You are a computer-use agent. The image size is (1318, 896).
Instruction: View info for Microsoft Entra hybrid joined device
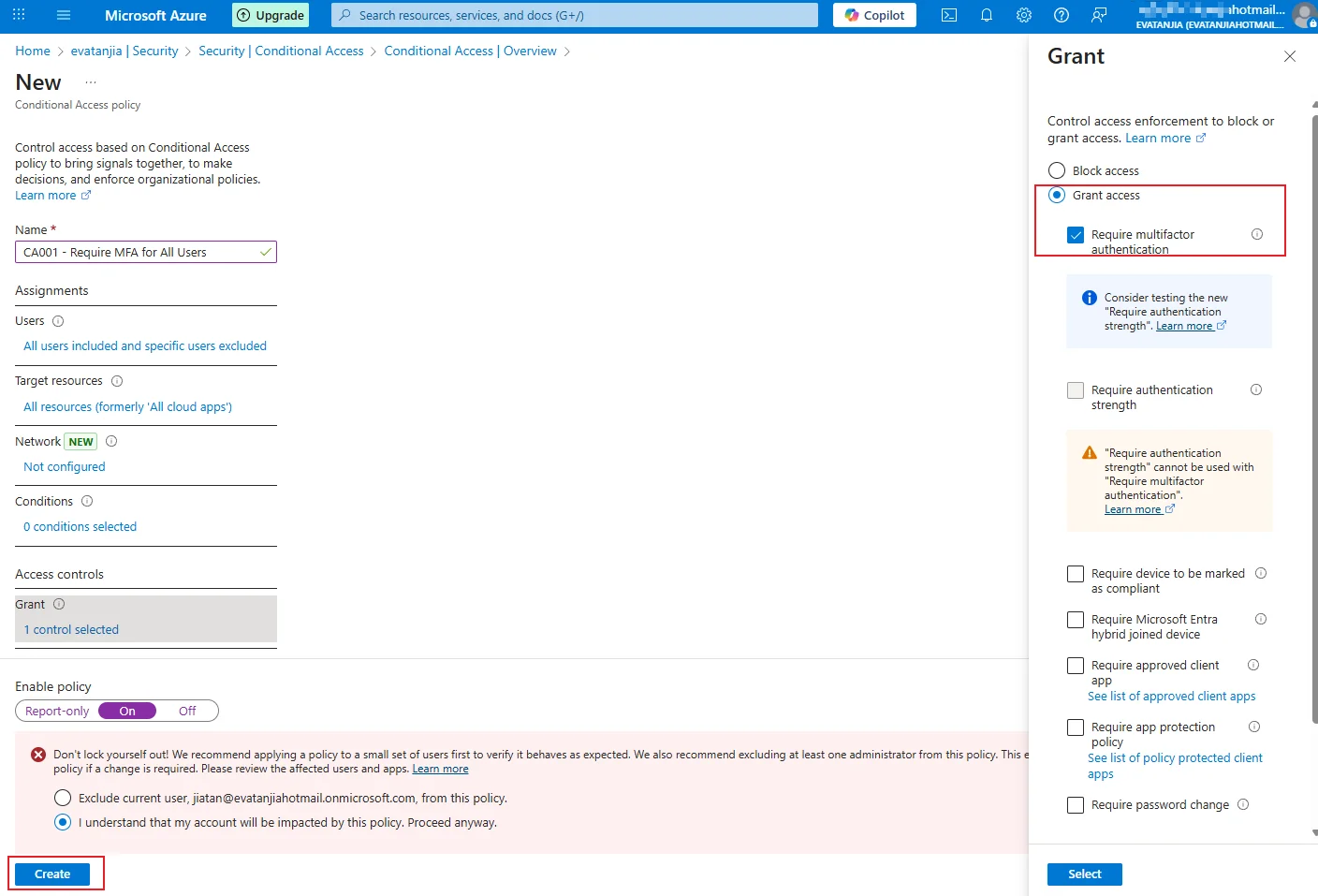point(1261,619)
